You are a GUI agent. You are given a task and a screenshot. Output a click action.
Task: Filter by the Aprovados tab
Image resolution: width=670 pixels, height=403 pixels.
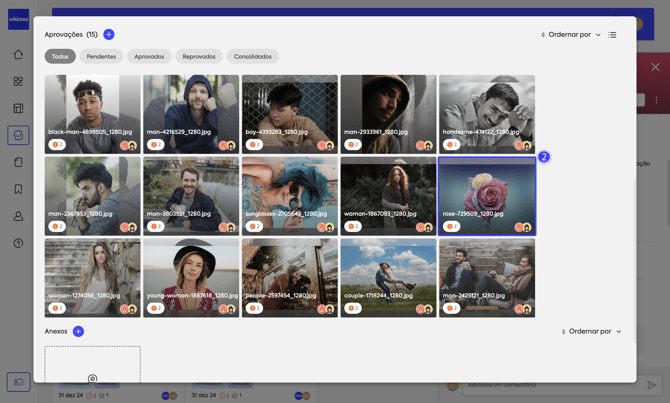(149, 57)
